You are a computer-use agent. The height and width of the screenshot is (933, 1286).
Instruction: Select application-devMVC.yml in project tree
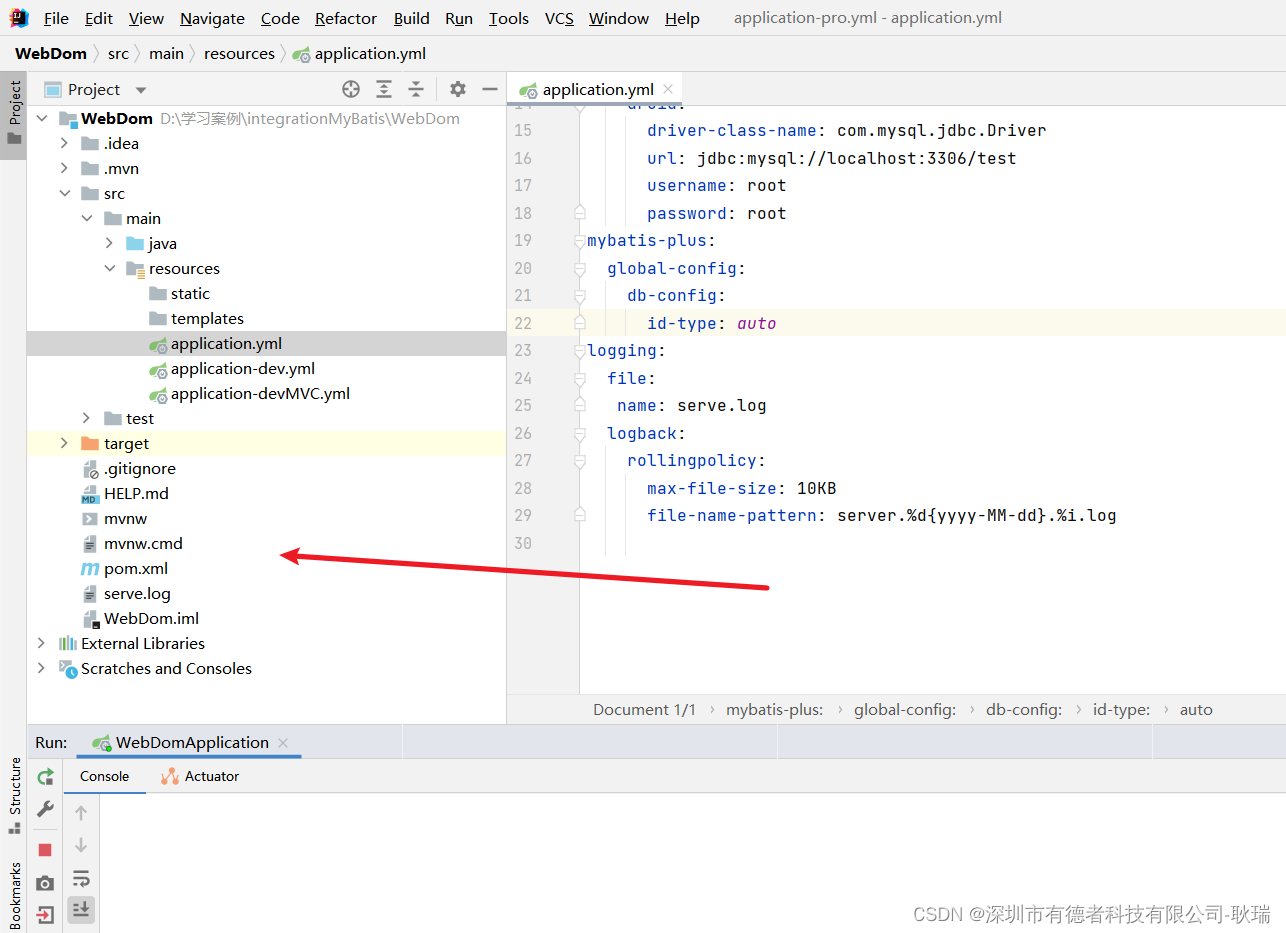click(x=260, y=393)
